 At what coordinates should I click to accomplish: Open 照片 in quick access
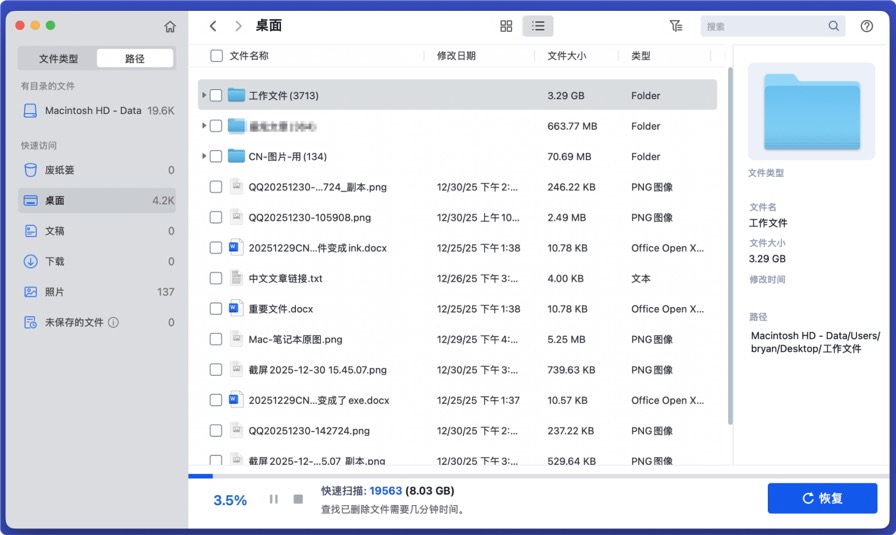pyautogui.click(x=98, y=292)
